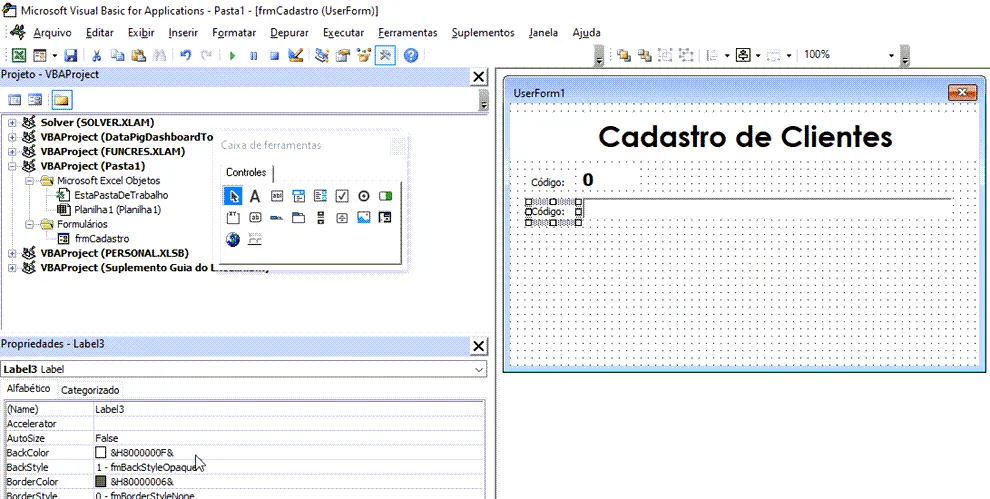Screen dimensions: 990x499
Task: Open the Center alignment dropdown arrow
Action: [x=758, y=56]
